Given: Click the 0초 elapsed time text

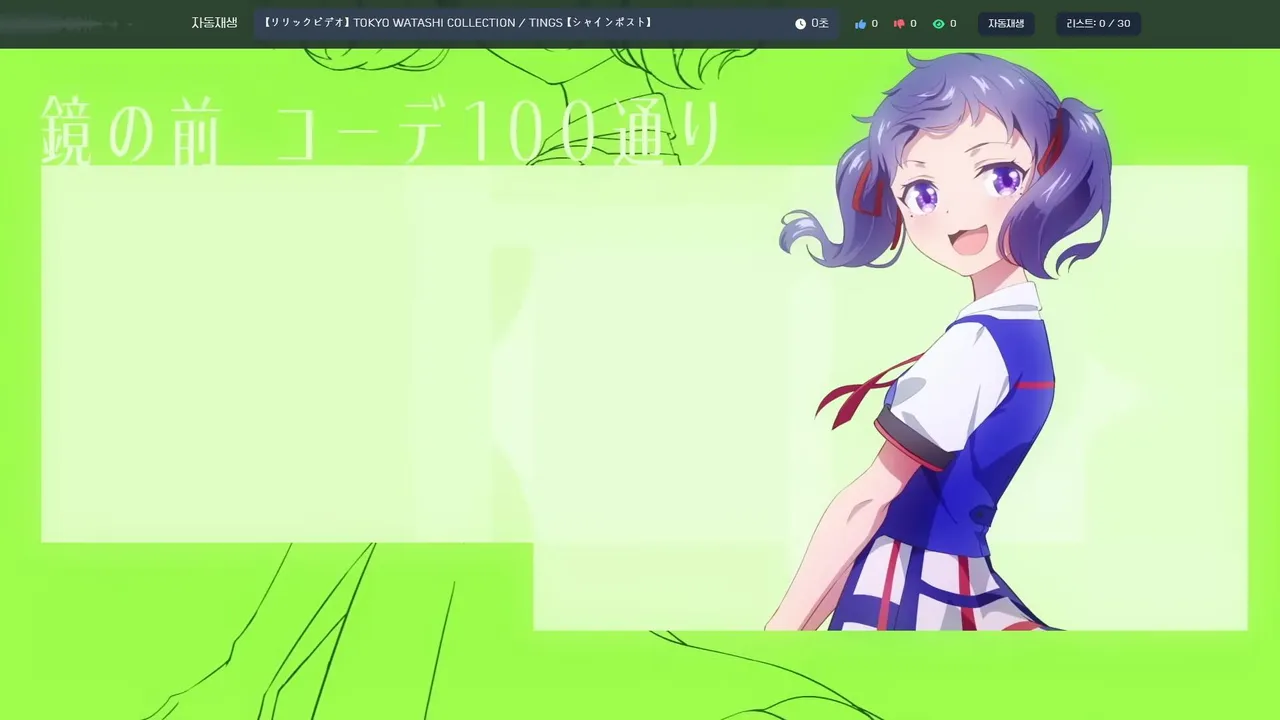Looking at the screenshot, I should [820, 23].
